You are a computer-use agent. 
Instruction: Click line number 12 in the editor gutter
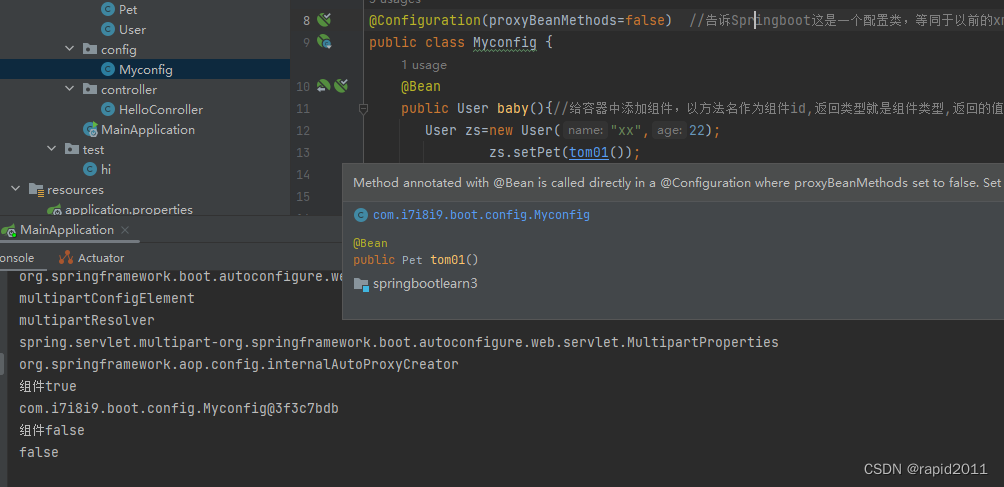pyautogui.click(x=303, y=131)
